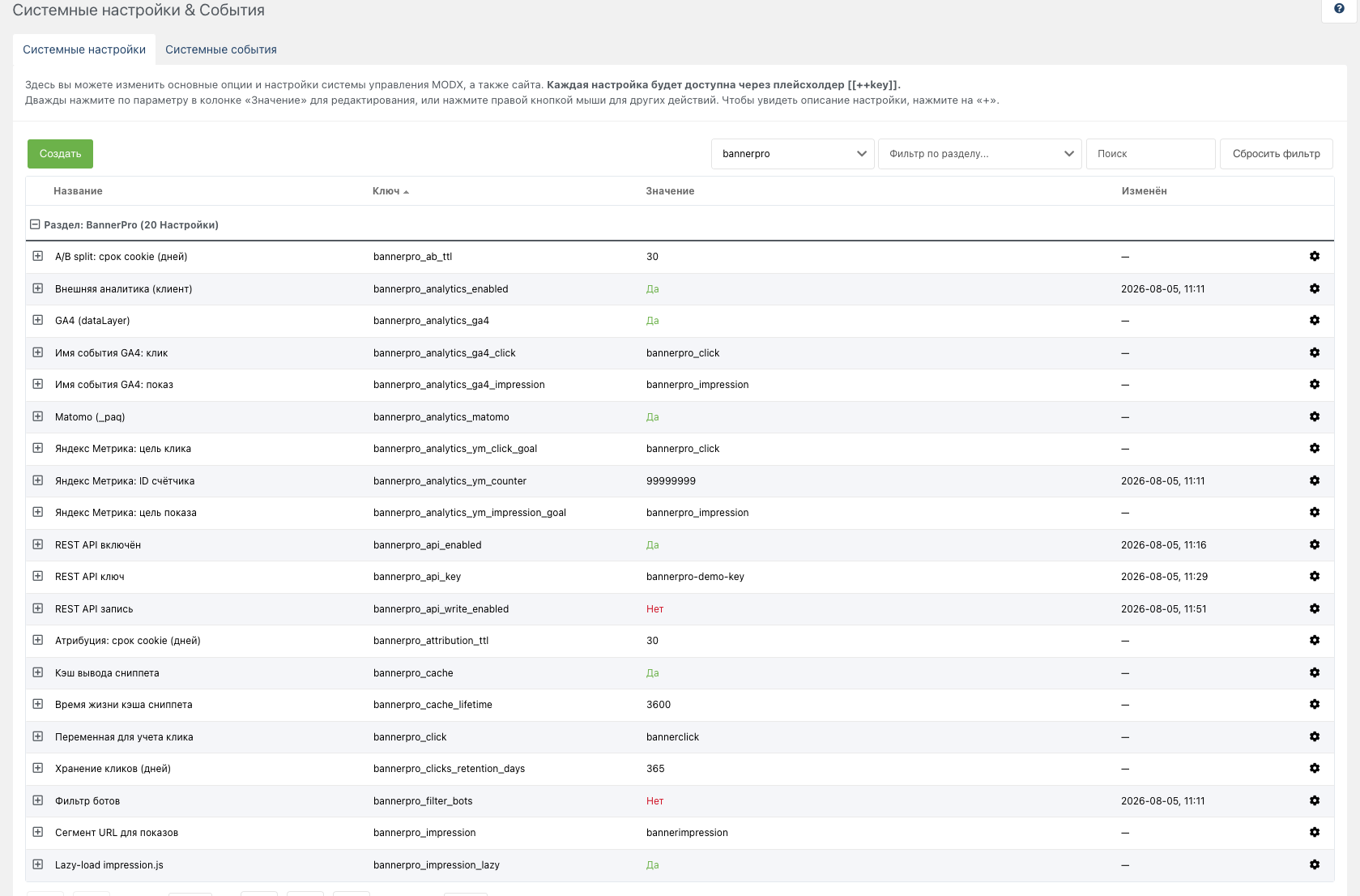
Task: Select the Да value of bannerpro_api_enabled
Action: (x=653, y=545)
